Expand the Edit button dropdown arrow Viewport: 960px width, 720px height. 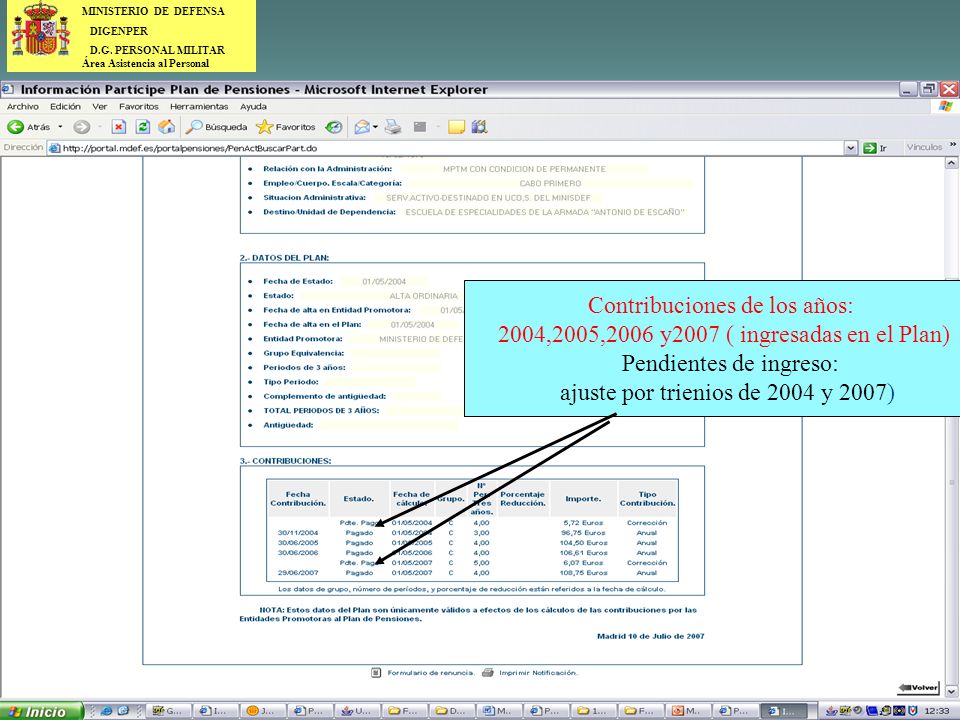pyautogui.click(x=438, y=127)
